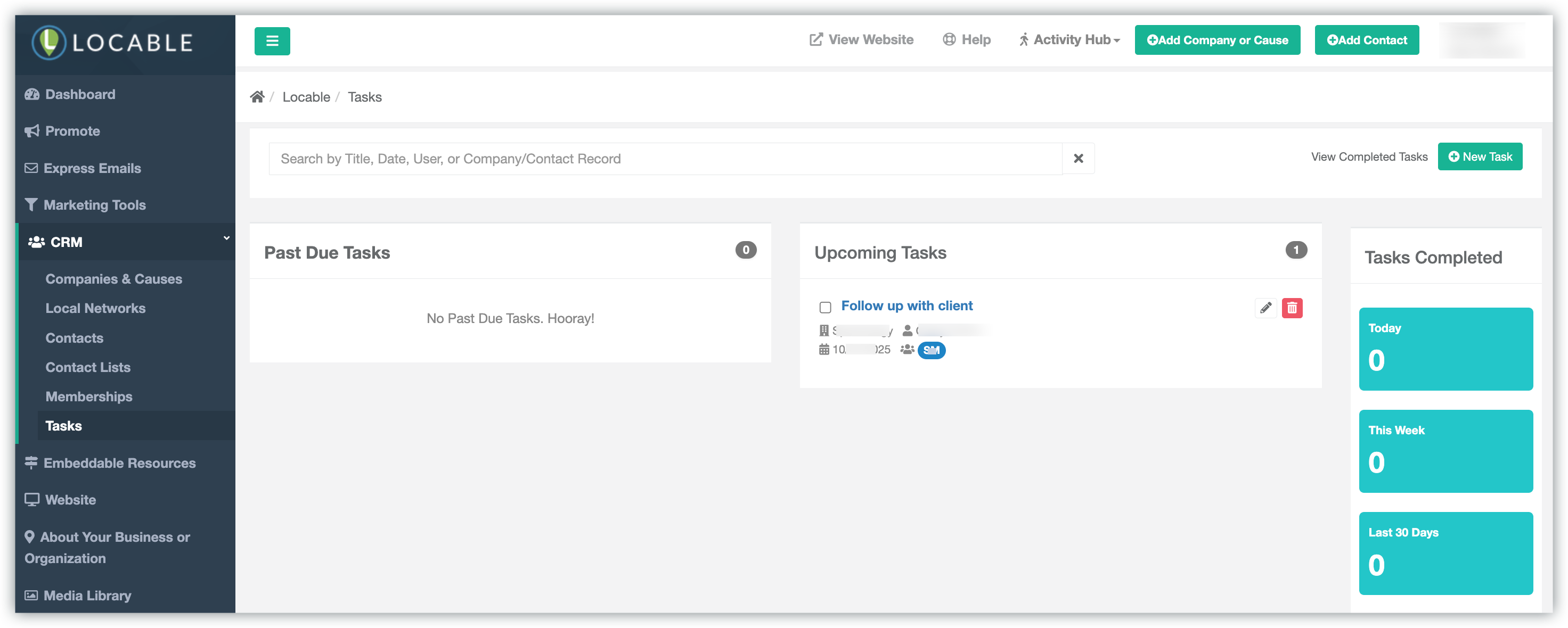The width and height of the screenshot is (1568, 628).
Task: Delete task using red trash icon
Action: click(1292, 308)
